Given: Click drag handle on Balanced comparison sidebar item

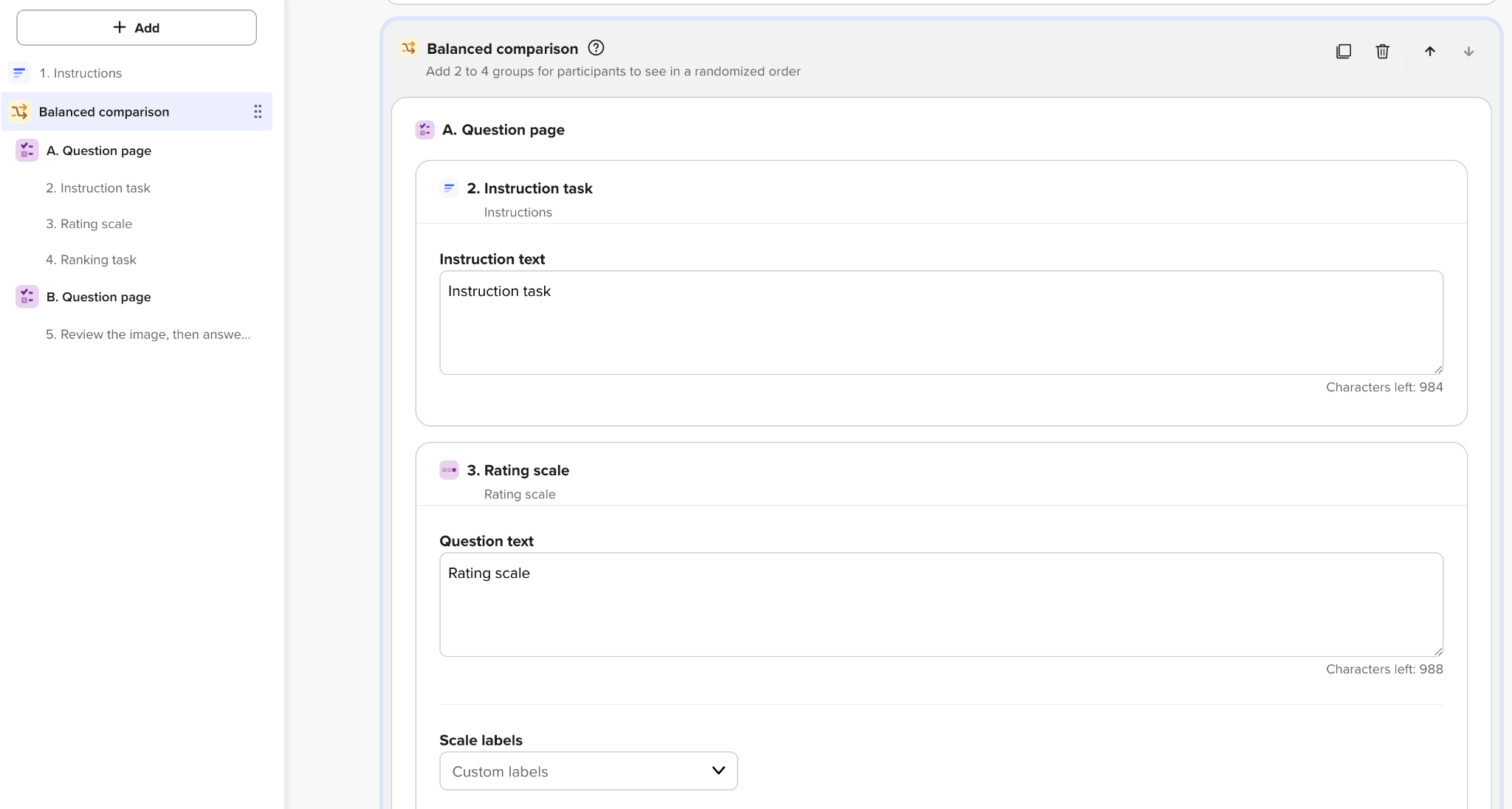Looking at the screenshot, I should (x=258, y=111).
